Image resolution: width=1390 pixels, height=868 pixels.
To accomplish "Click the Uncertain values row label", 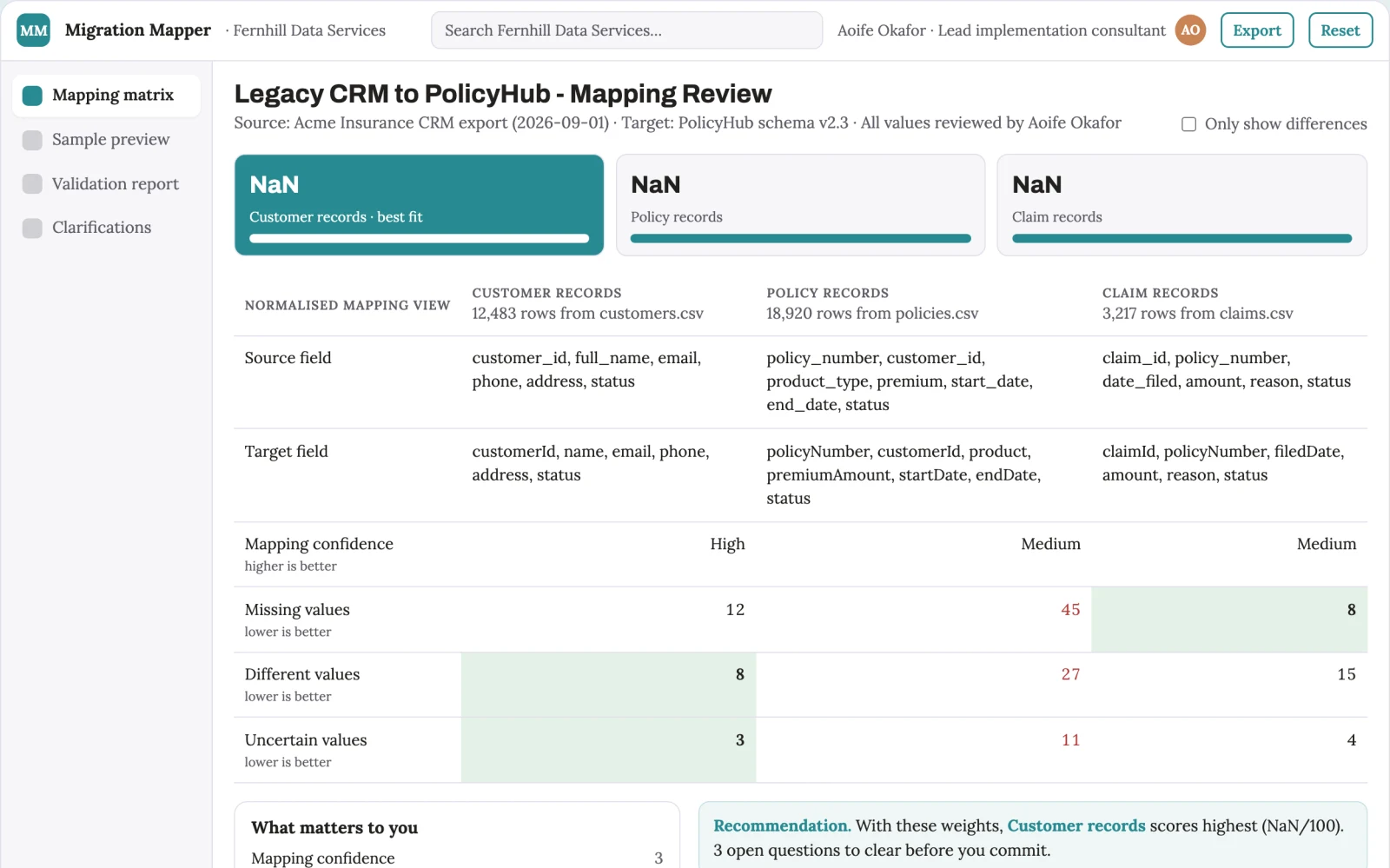I will click(306, 740).
